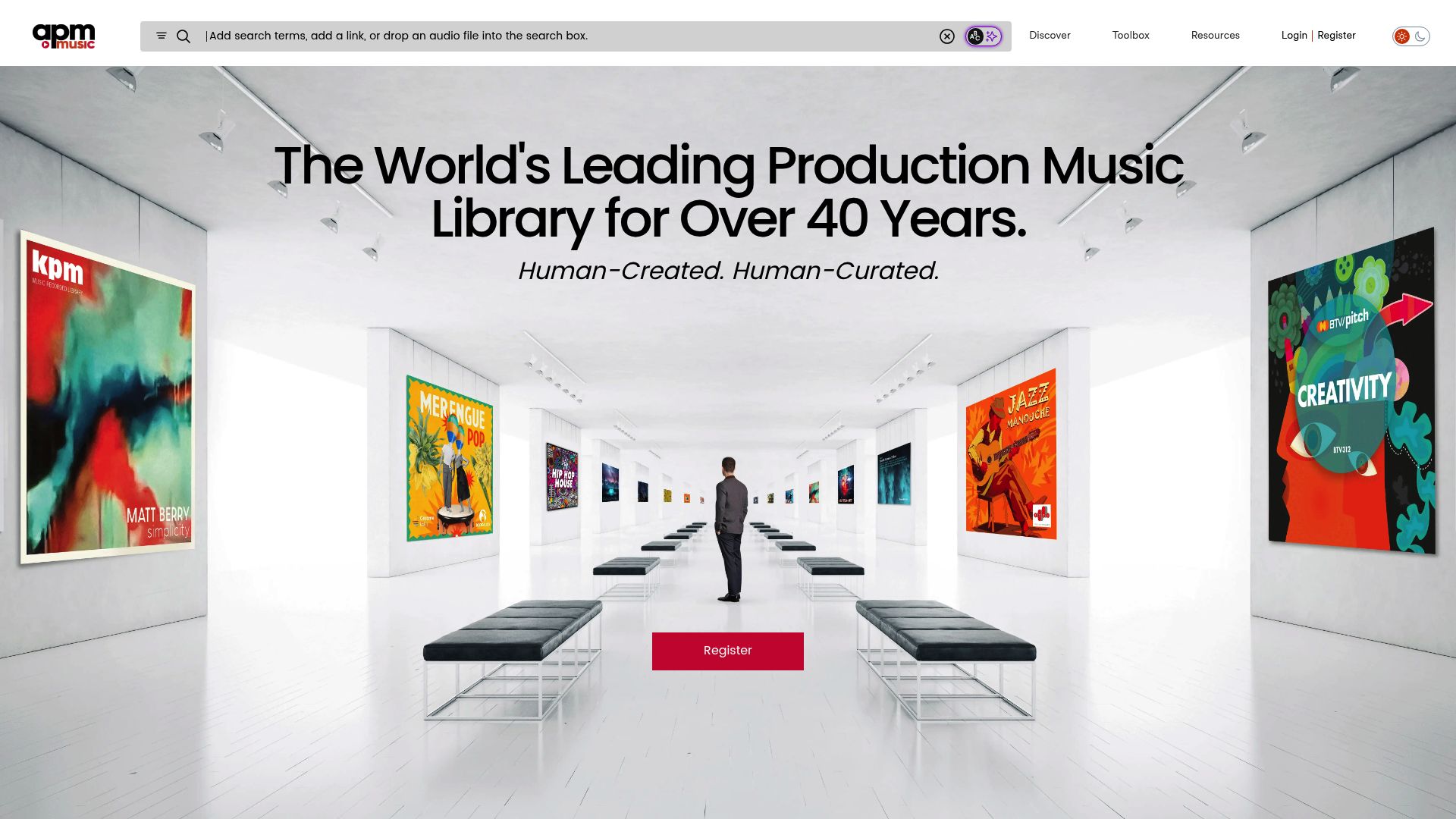Image resolution: width=1456 pixels, height=819 pixels.
Task: Click the Login link
Action: pos(1294,35)
